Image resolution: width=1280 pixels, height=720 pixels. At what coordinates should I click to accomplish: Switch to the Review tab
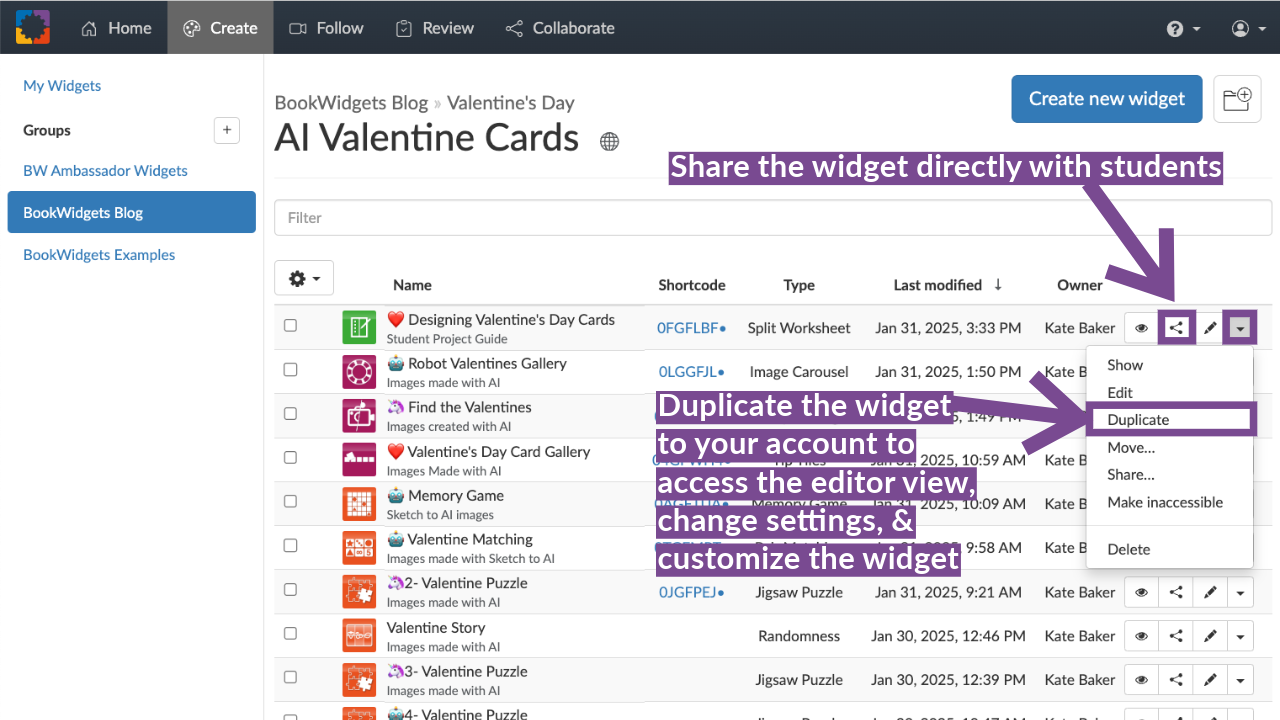(434, 28)
